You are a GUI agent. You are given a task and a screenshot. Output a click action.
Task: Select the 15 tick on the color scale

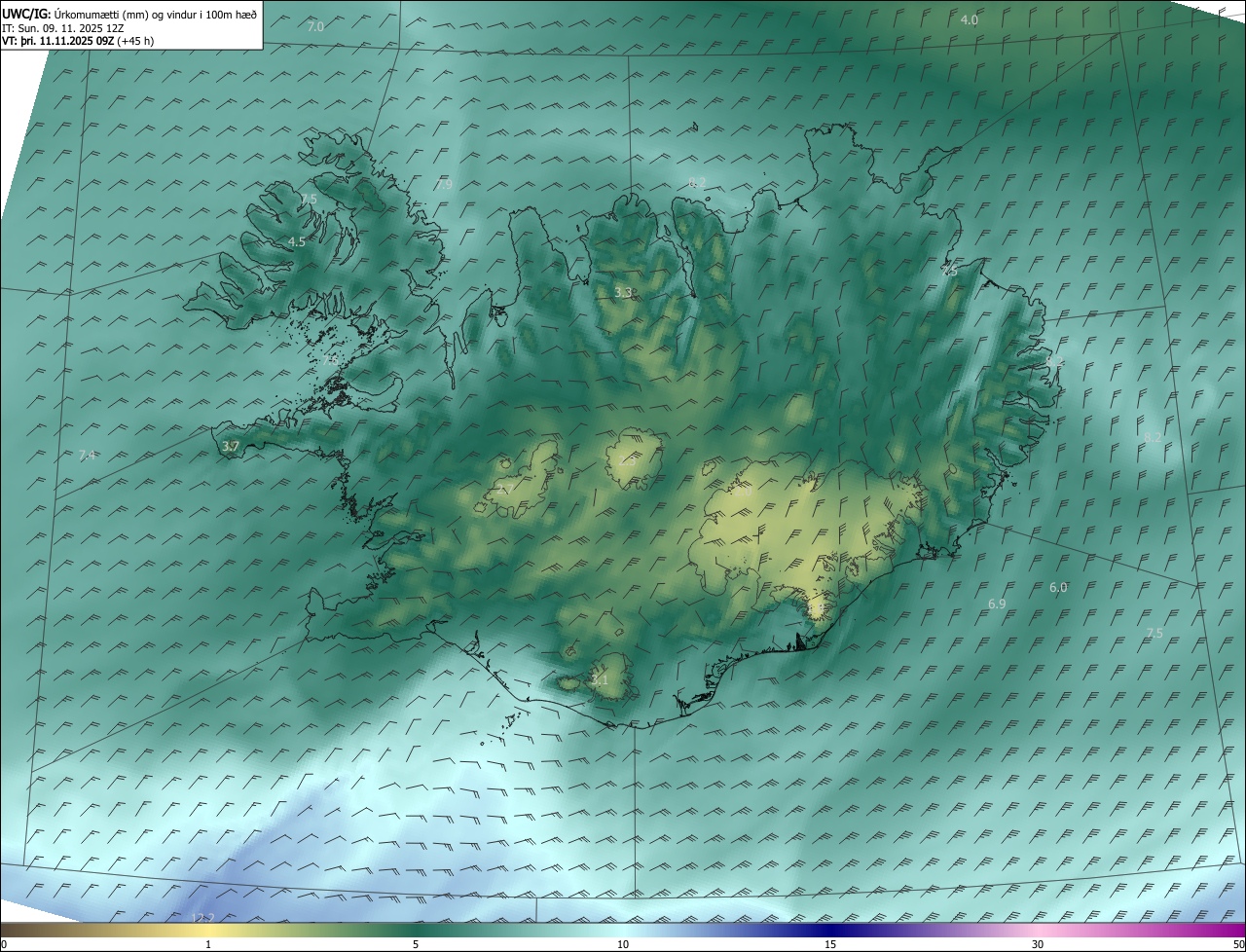(x=830, y=944)
